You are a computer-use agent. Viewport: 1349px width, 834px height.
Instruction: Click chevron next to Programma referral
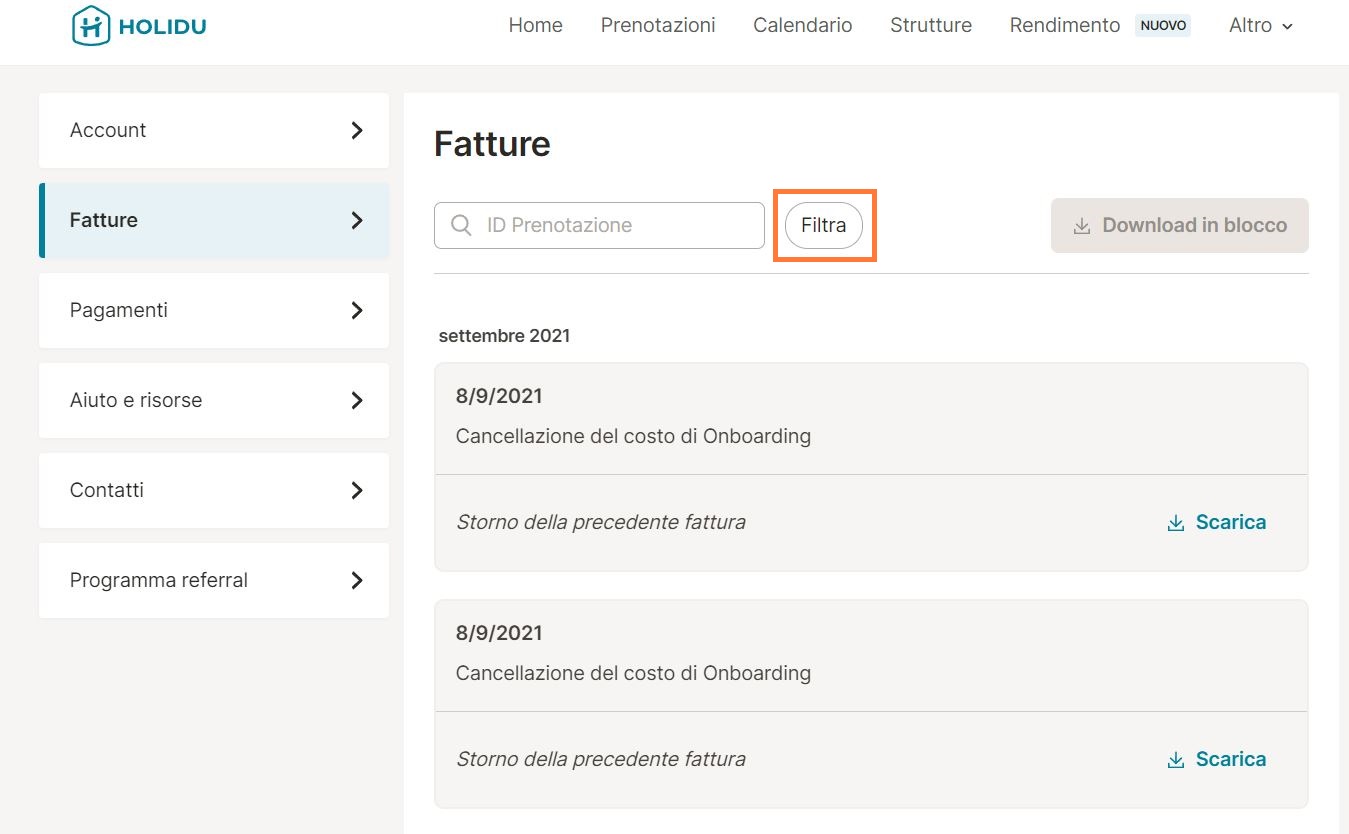[357, 580]
